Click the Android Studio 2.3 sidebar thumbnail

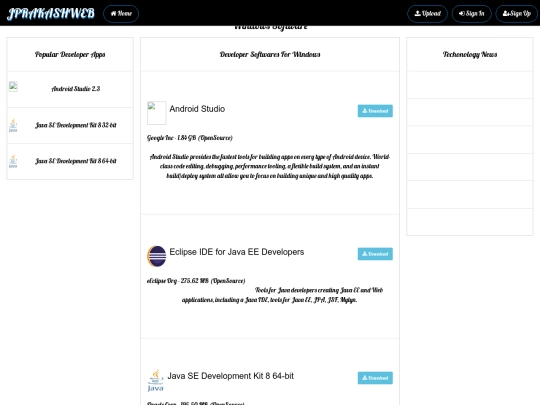13,86
